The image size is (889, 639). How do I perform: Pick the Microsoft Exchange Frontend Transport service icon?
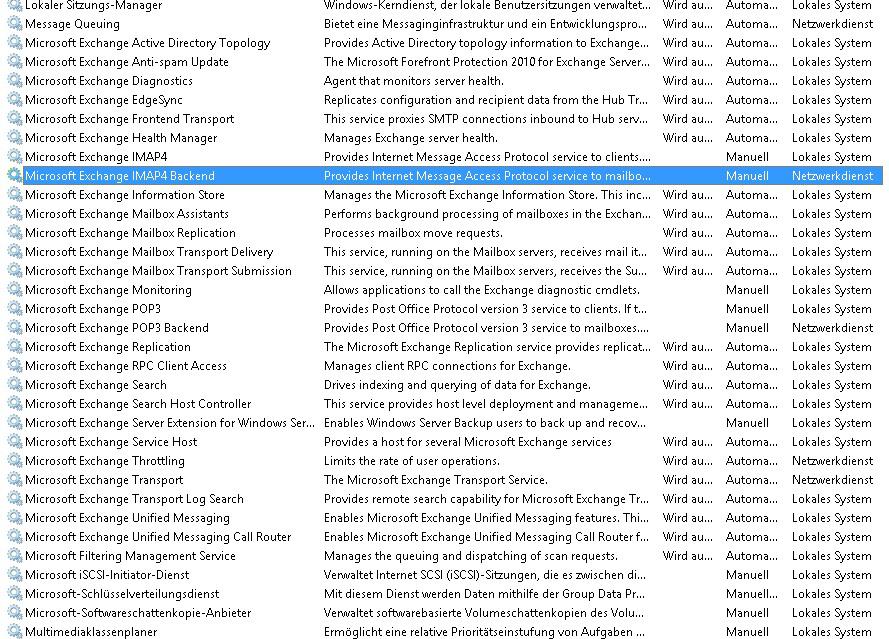pyautogui.click(x=14, y=119)
